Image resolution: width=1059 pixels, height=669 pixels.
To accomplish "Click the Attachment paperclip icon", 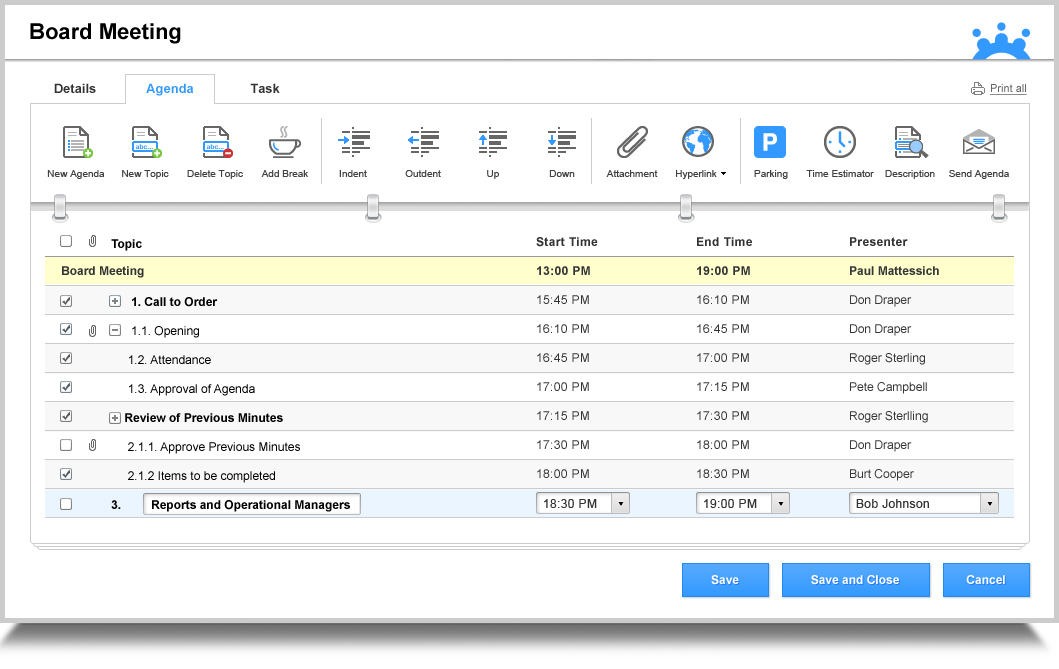I will [632, 143].
